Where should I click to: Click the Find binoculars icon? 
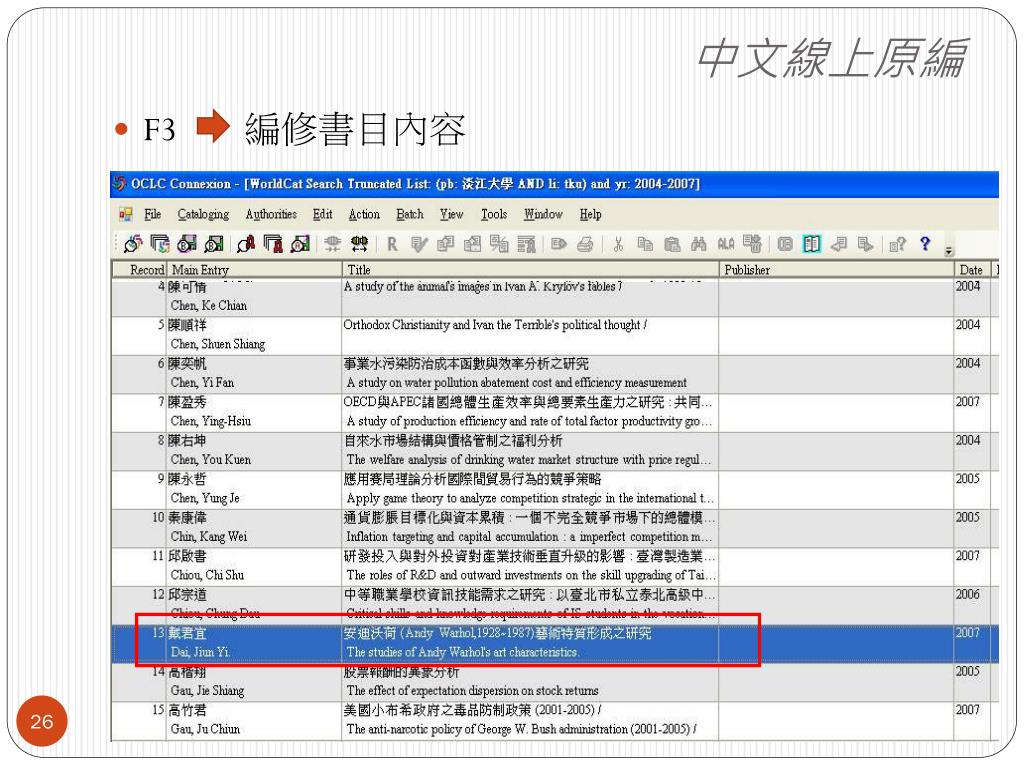click(699, 244)
